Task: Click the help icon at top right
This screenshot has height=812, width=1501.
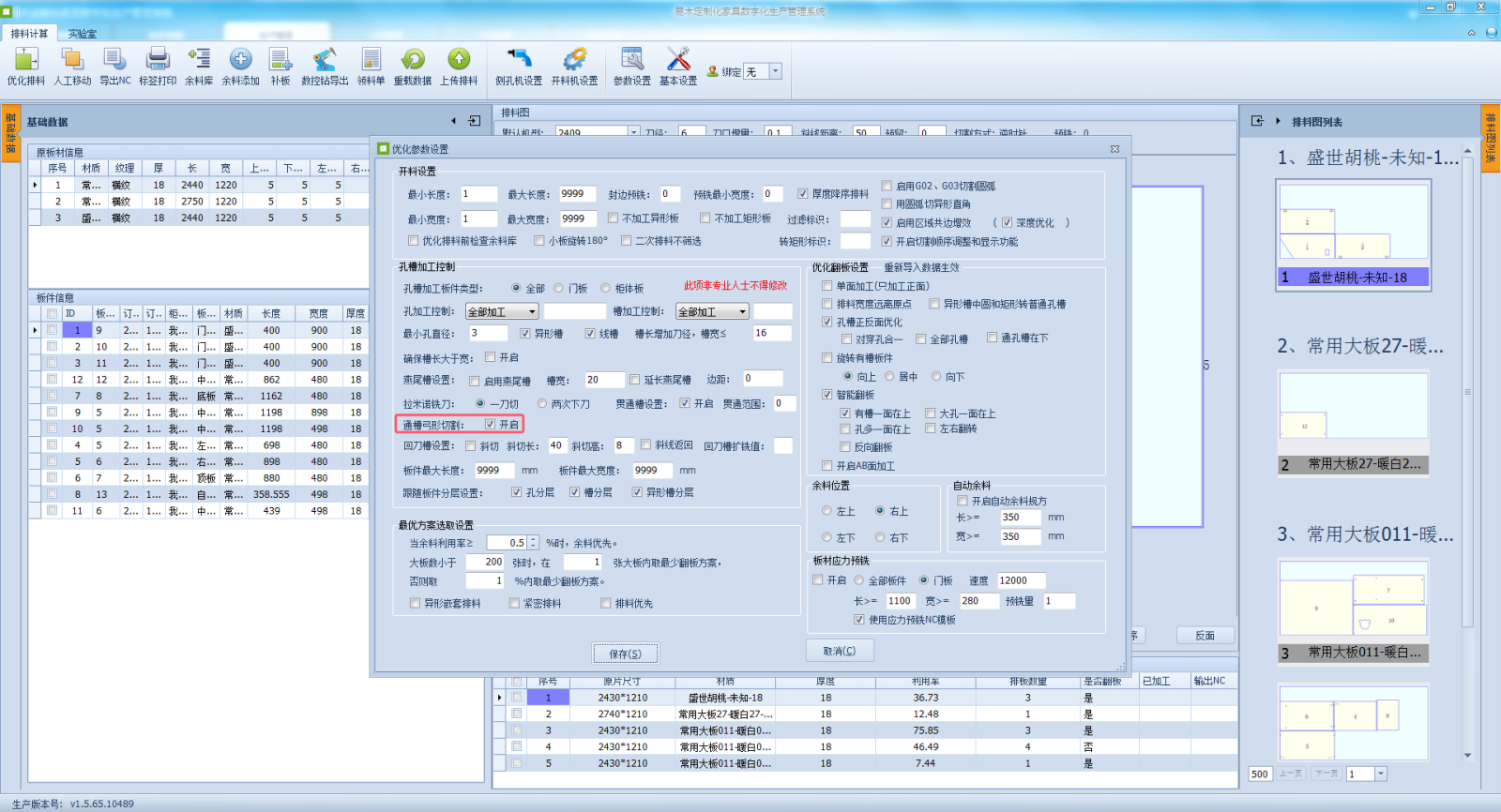Action: [x=1492, y=32]
